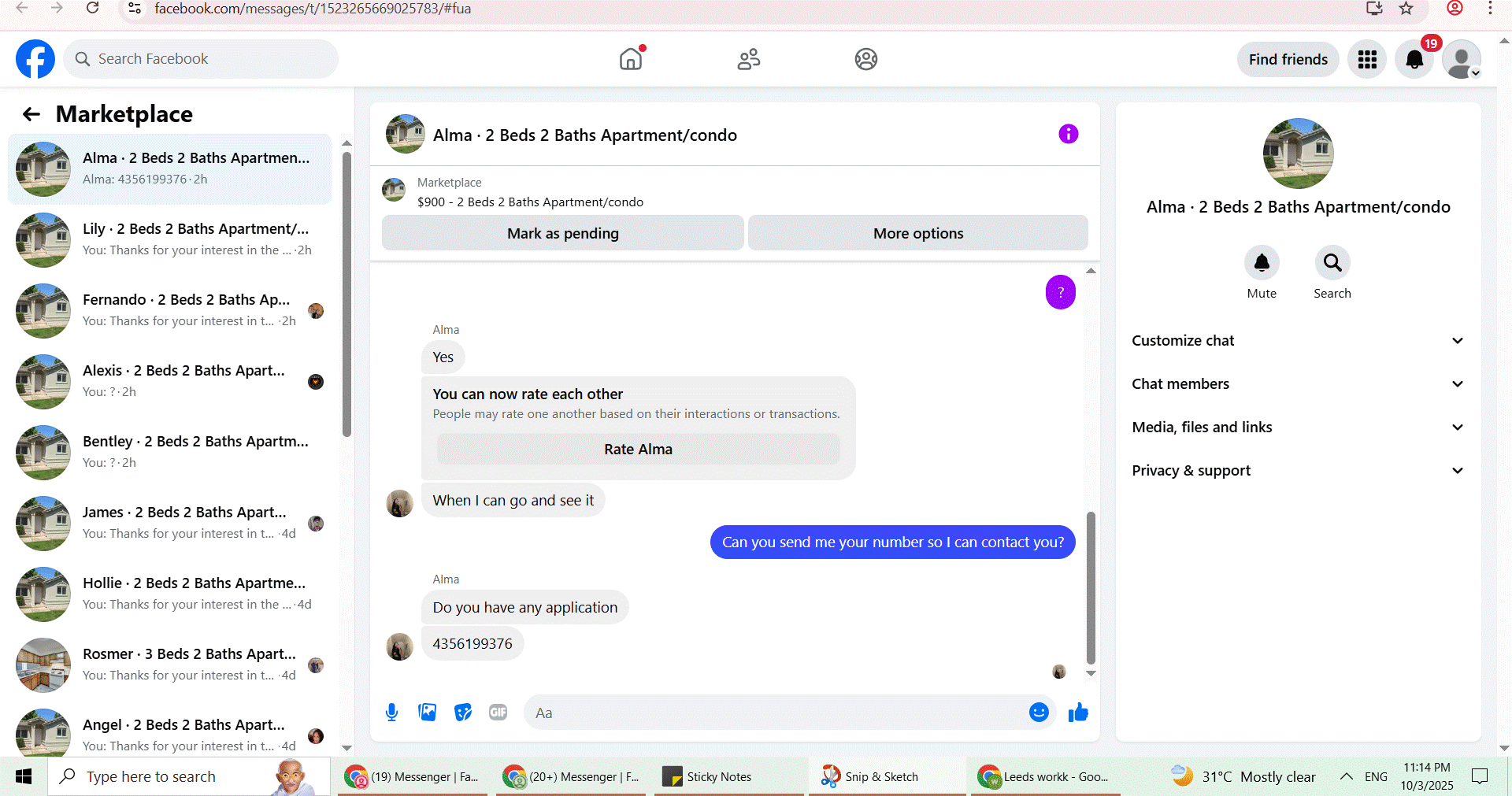Screen dimensions: 1512x796
Task: Open the Windows notification center icon
Action: point(1480,776)
